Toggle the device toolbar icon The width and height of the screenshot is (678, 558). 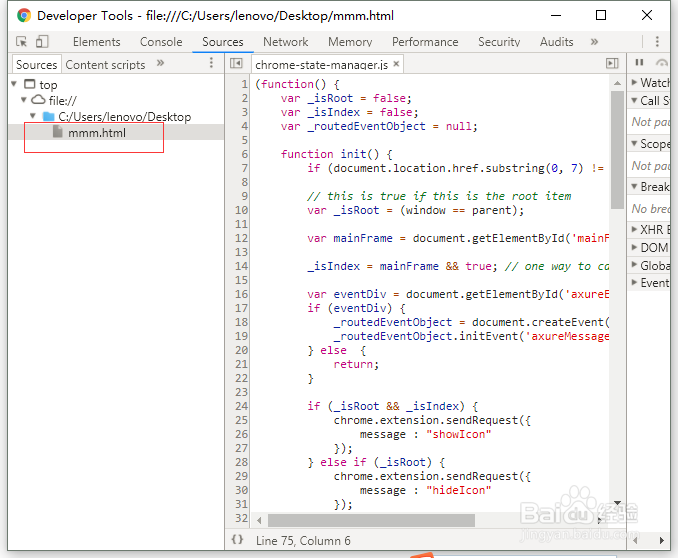42,42
